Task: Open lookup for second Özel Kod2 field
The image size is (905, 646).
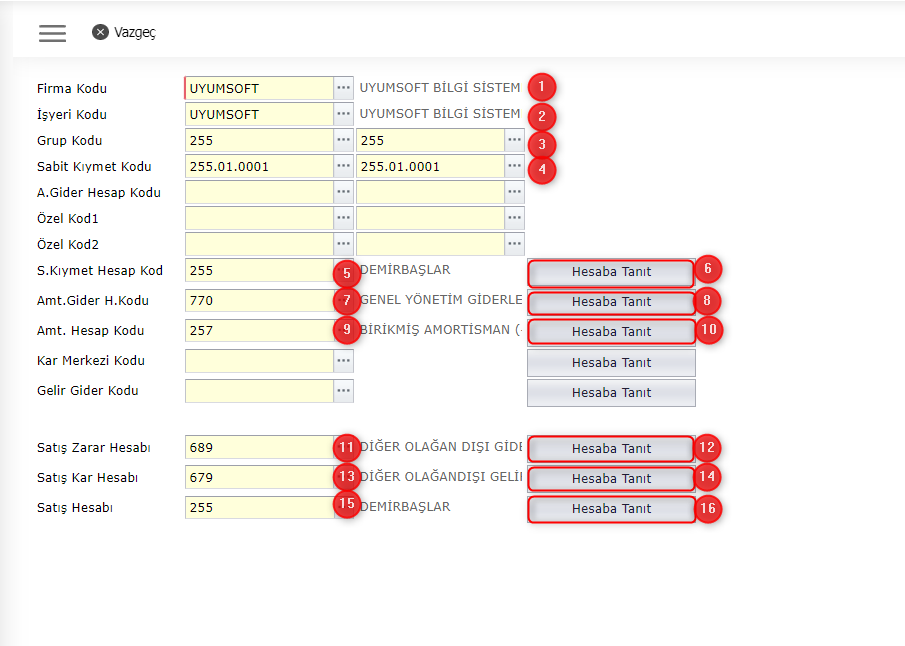Action: pyautogui.click(x=514, y=244)
